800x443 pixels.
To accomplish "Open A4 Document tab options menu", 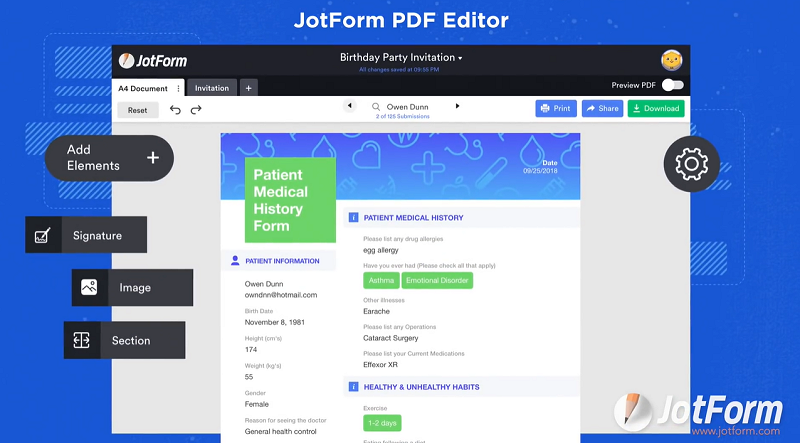I will click(x=179, y=88).
